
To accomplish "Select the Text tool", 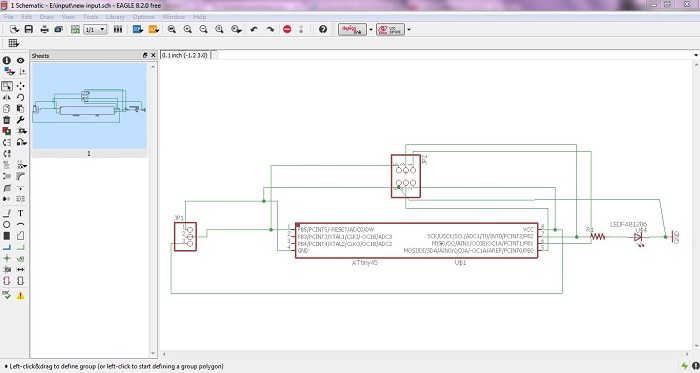I will coord(21,213).
